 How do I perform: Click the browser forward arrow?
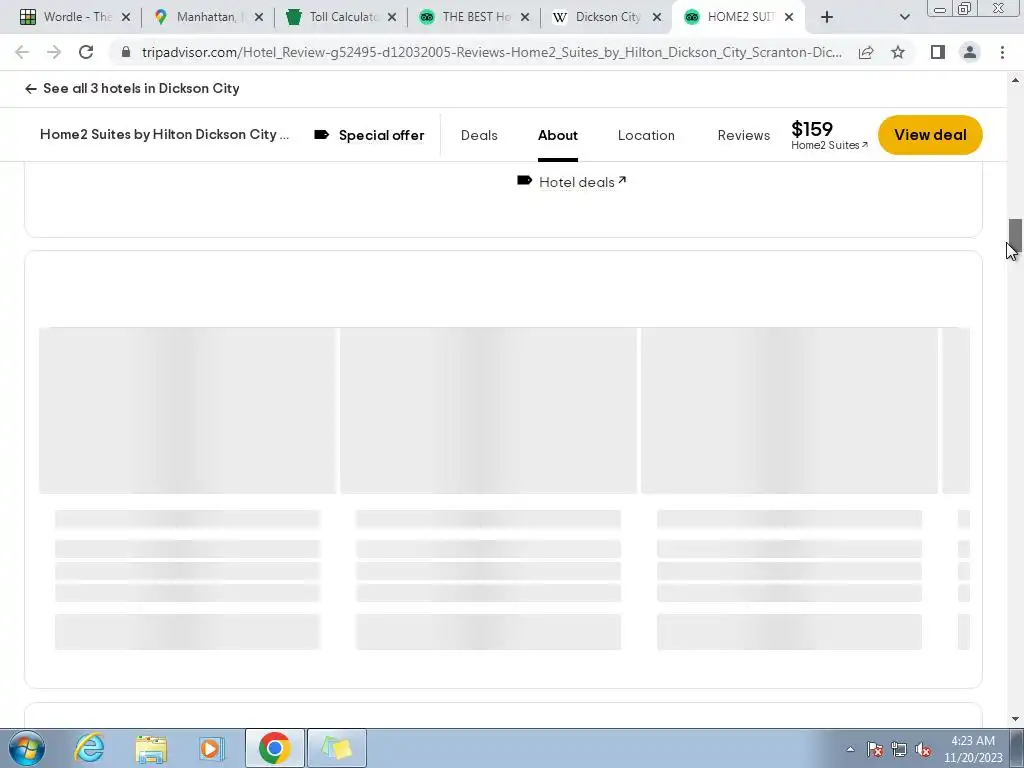click(x=54, y=52)
